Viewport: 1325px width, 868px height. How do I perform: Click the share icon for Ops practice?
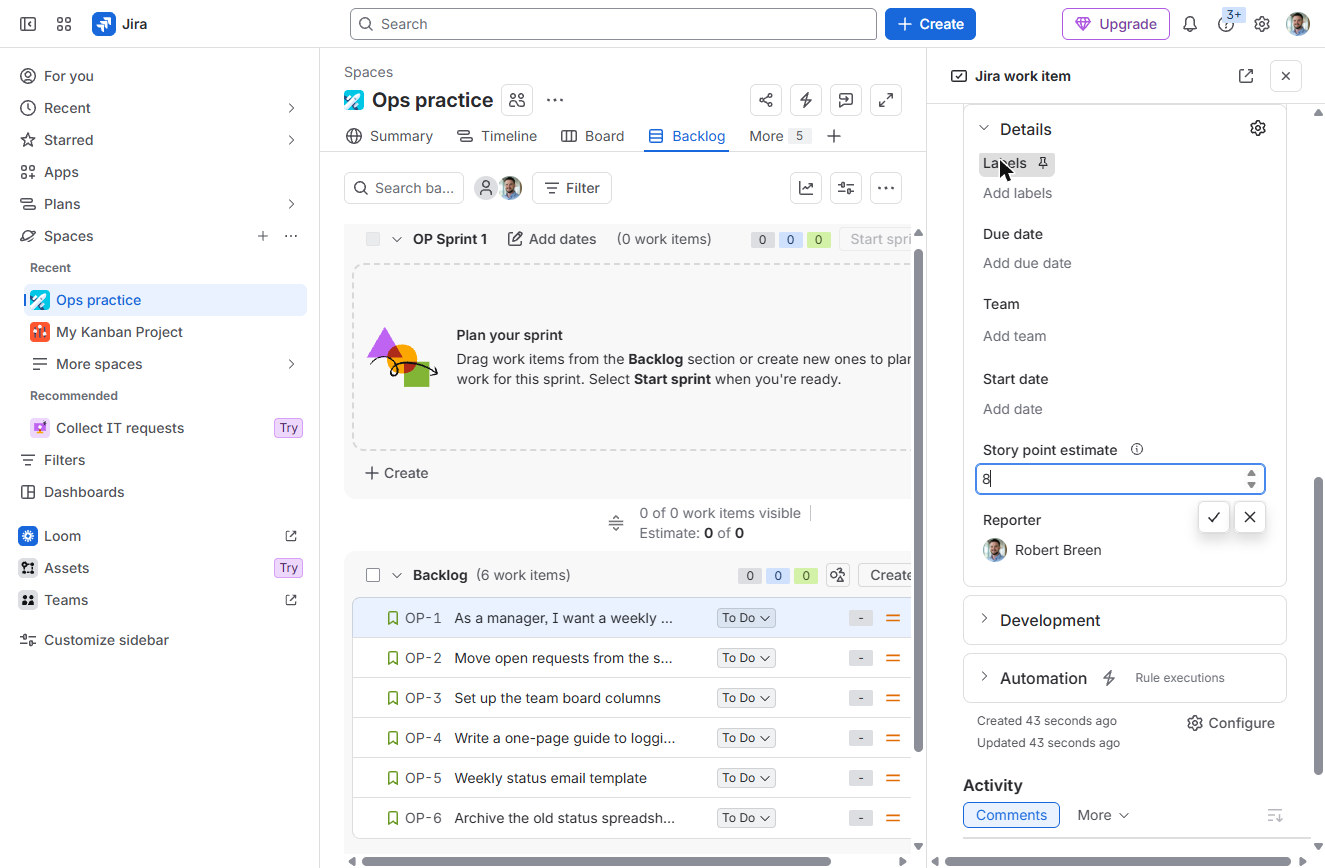tap(766, 100)
